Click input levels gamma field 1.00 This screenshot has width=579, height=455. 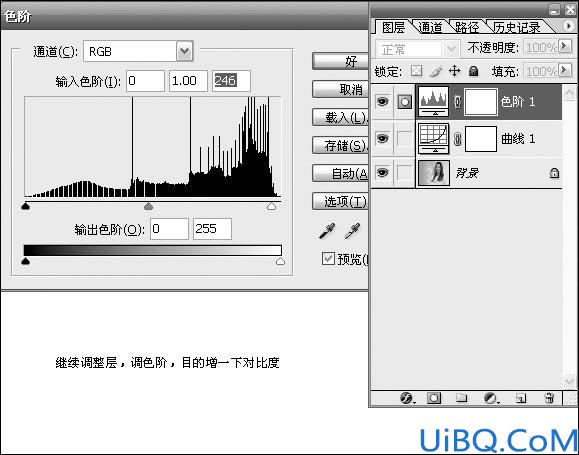click(x=188, y=81)
